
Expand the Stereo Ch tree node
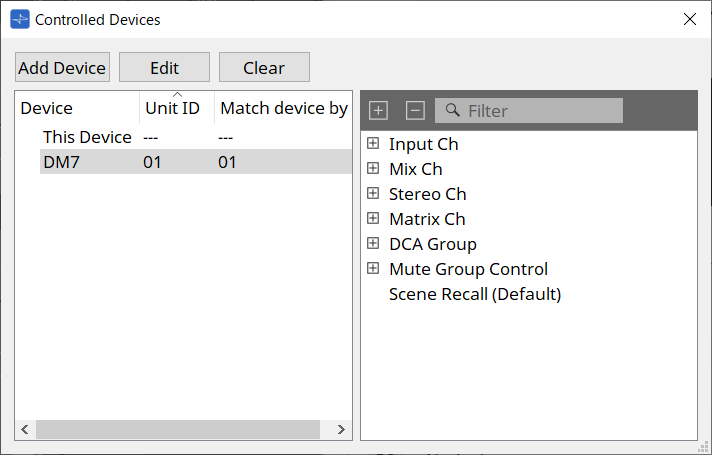click(373, 194)
